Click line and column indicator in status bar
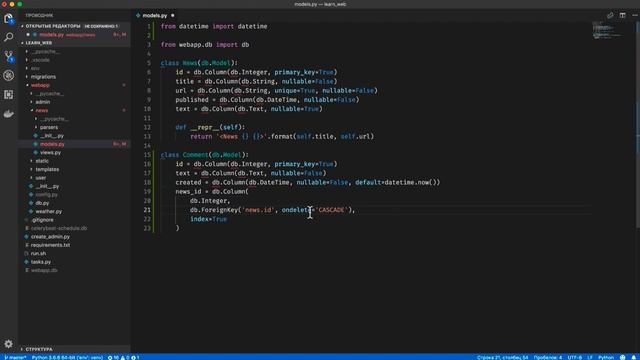 502,357
